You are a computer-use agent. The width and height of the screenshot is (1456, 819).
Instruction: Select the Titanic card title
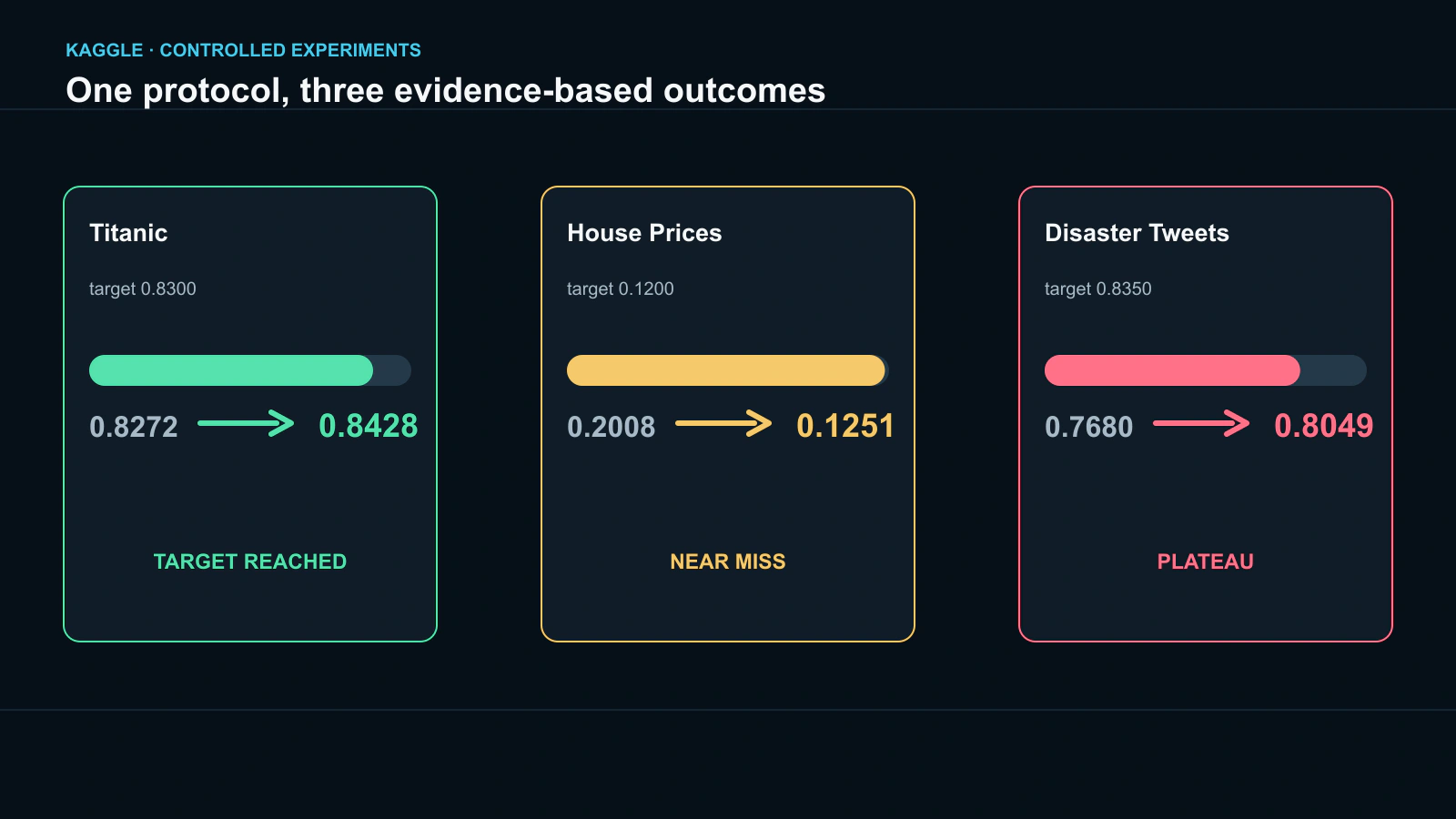click(x=128, y=233)
